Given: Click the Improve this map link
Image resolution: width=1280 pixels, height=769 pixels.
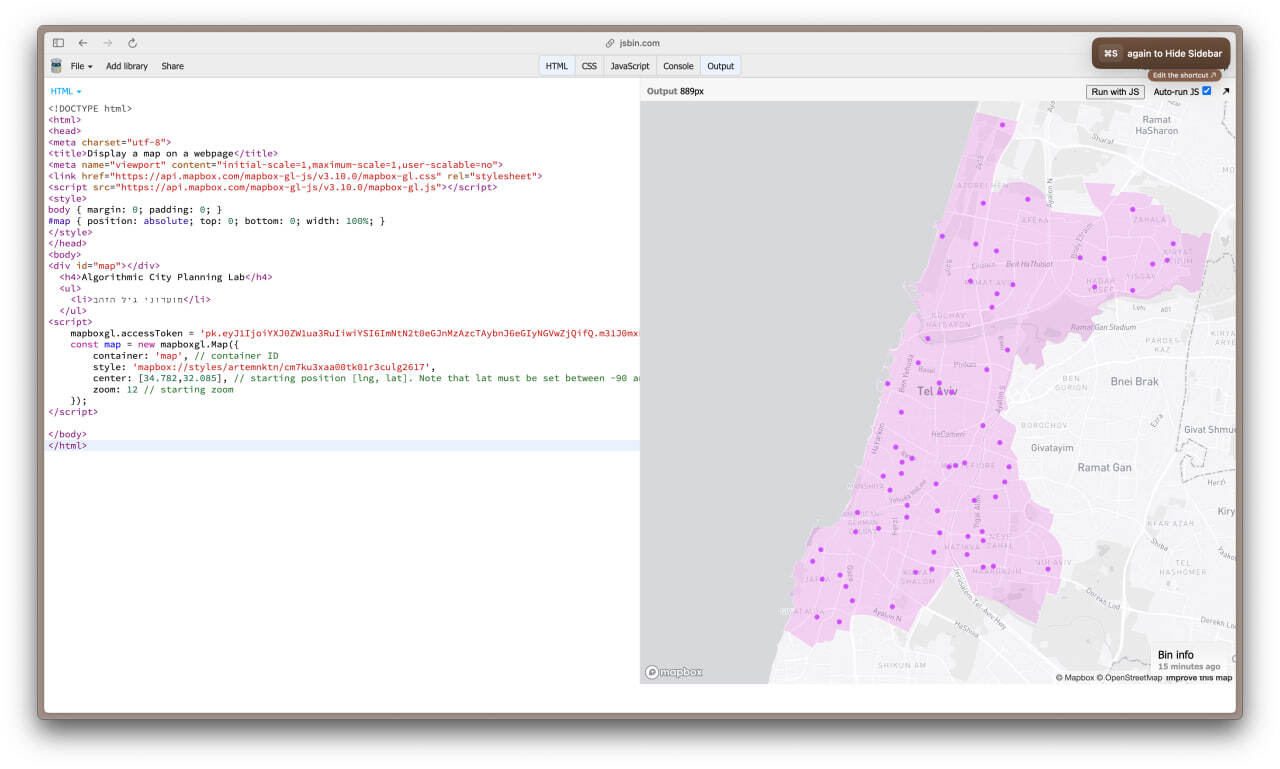Looking at the screenshot, I should coord(1199,678).
